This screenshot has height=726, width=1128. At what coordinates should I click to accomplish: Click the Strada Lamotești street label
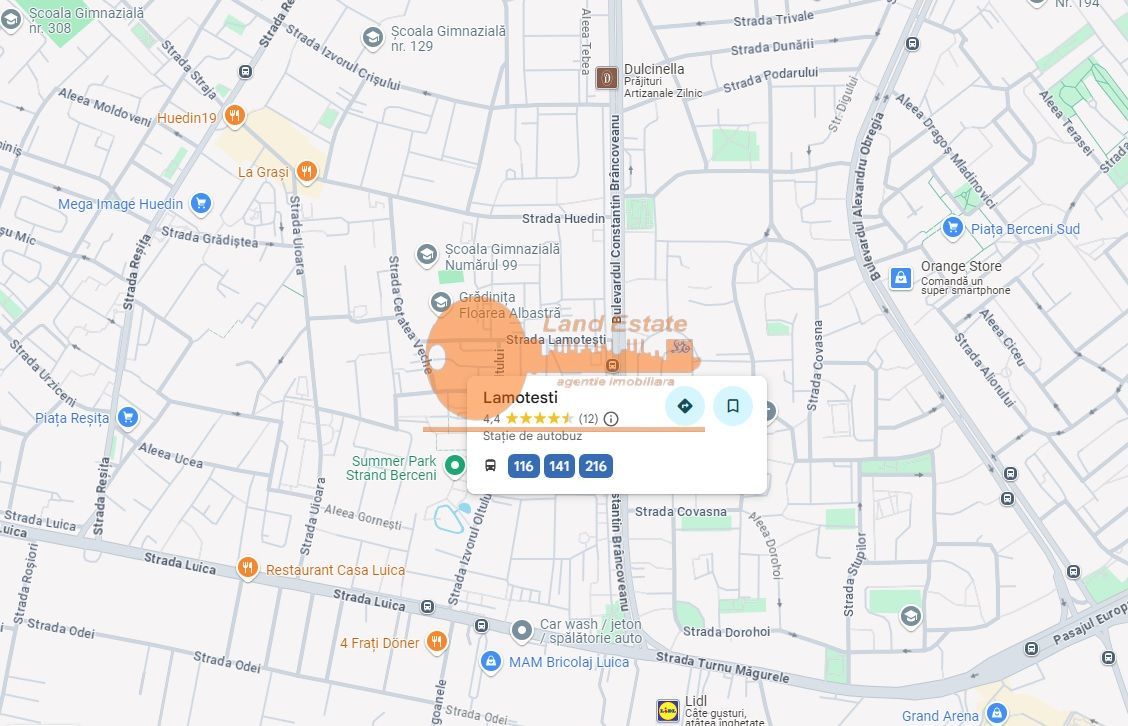556,340
